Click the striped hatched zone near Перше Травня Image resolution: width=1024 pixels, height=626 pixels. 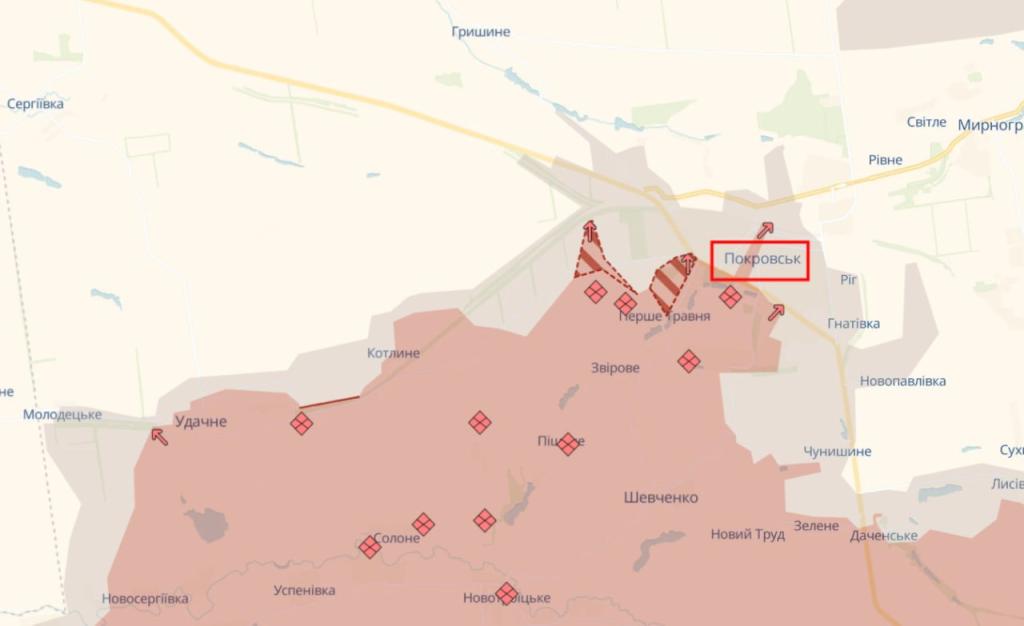coord(673,283)
